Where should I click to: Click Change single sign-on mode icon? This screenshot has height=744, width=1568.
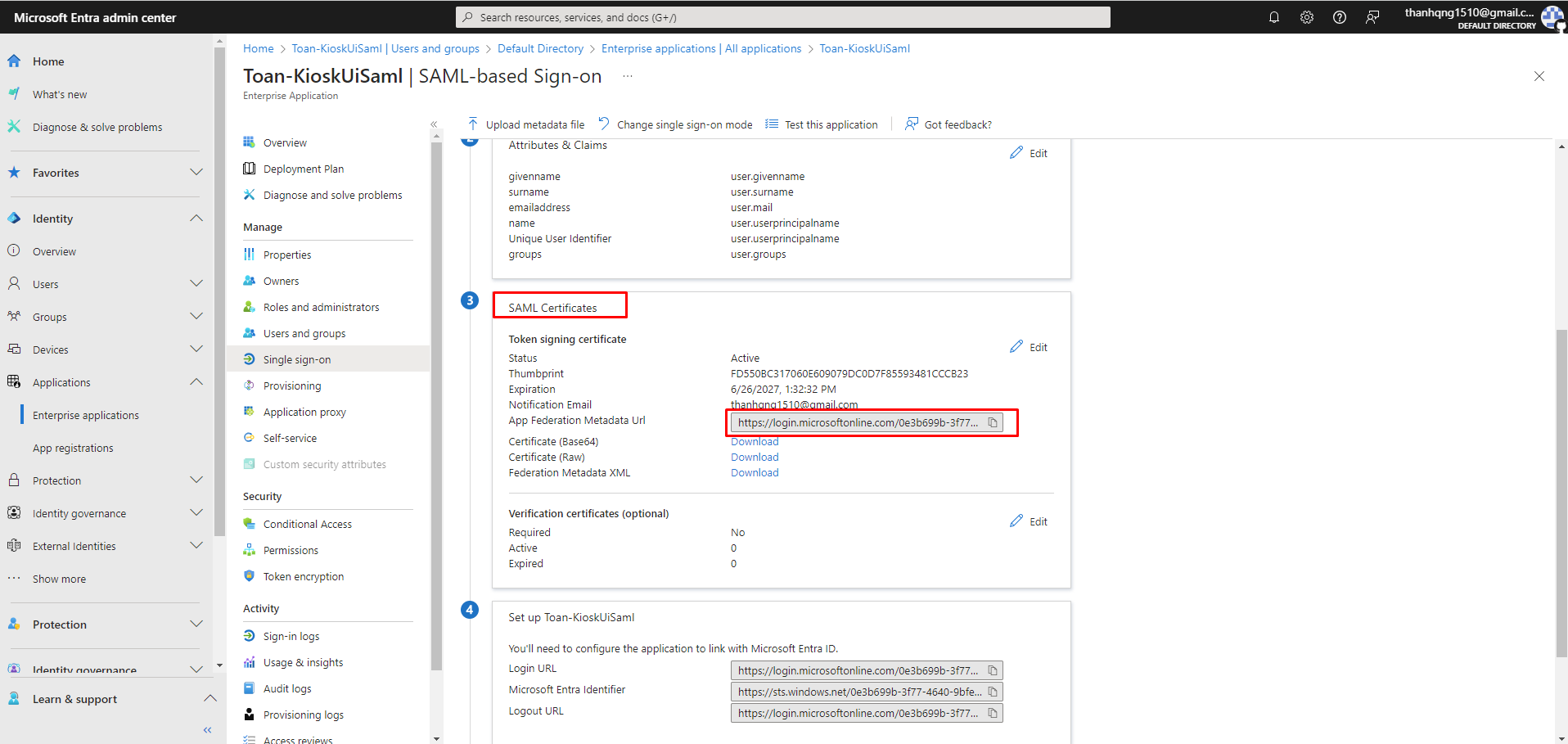604,124
